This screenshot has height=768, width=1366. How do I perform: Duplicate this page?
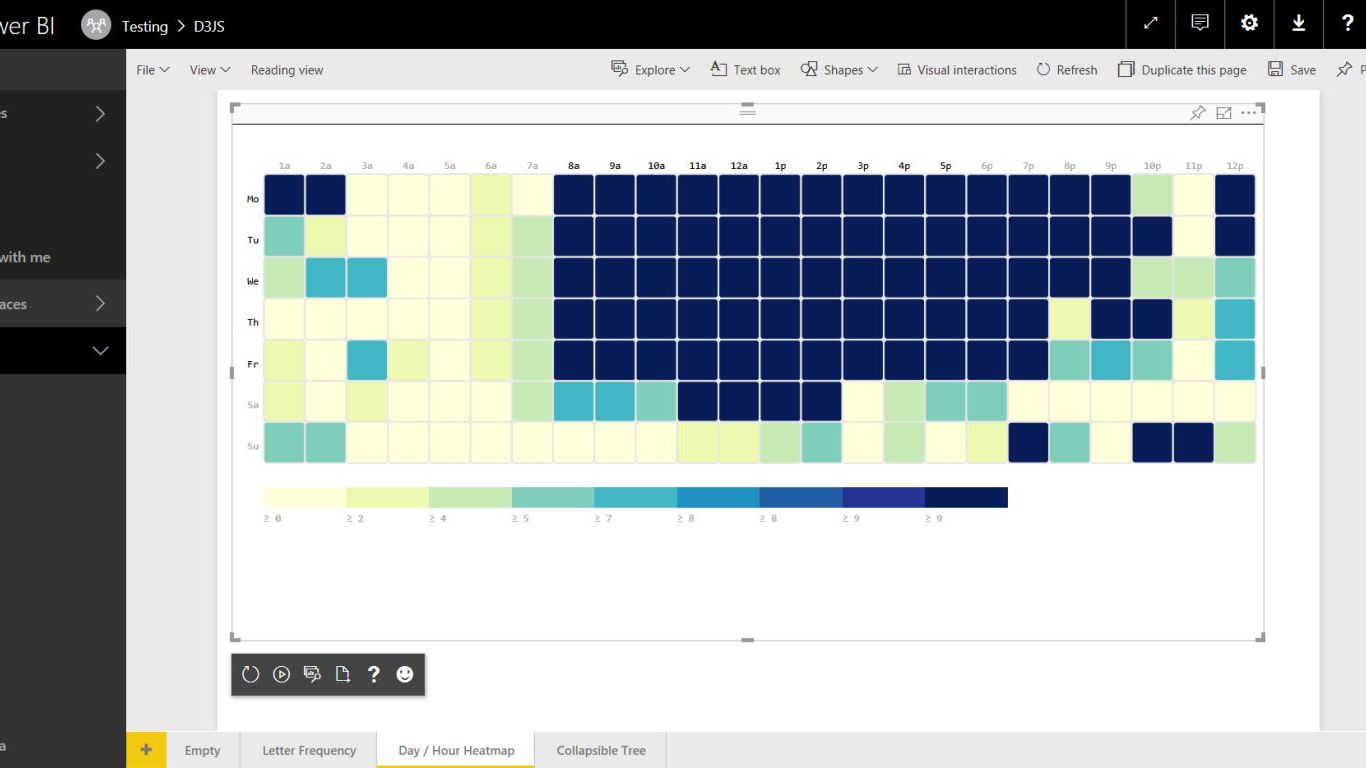tap(1182, 69)
